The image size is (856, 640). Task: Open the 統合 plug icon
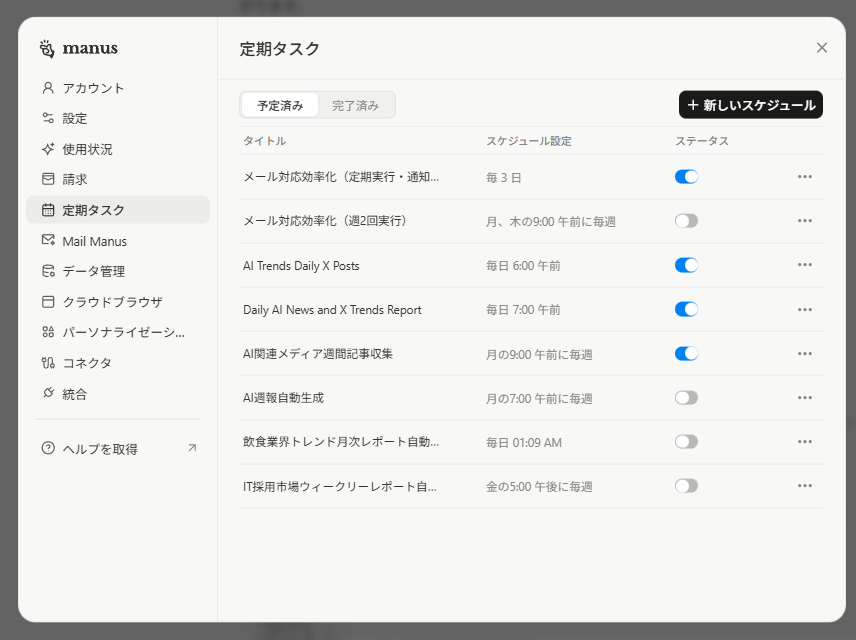[x=48, y=393]
